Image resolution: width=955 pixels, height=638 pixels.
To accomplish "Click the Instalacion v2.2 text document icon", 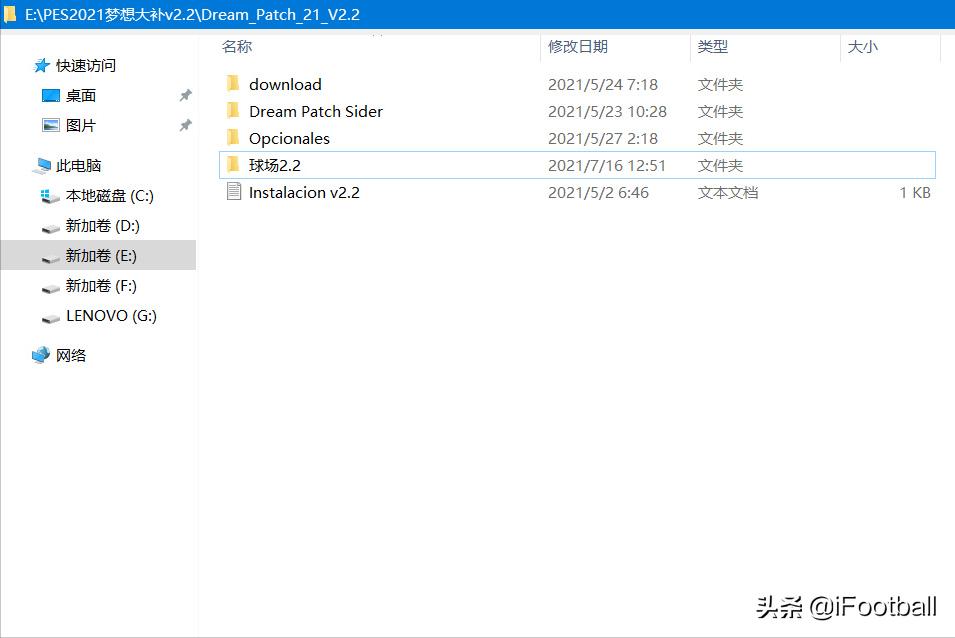I will (233, 192).
